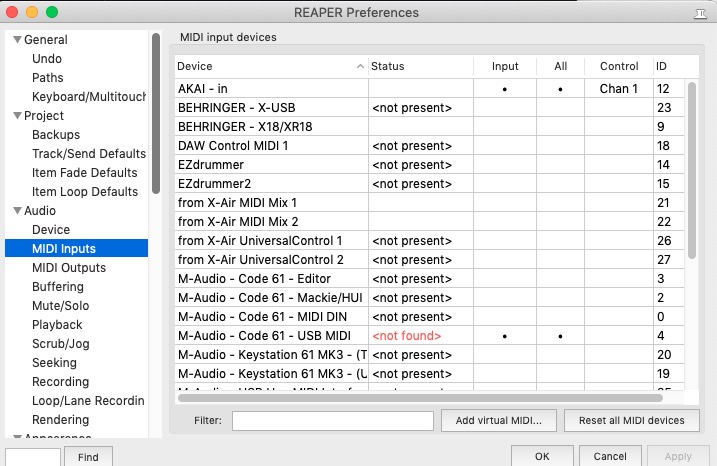
Task: Sort the table by Status column
Action: coord(420,66)
